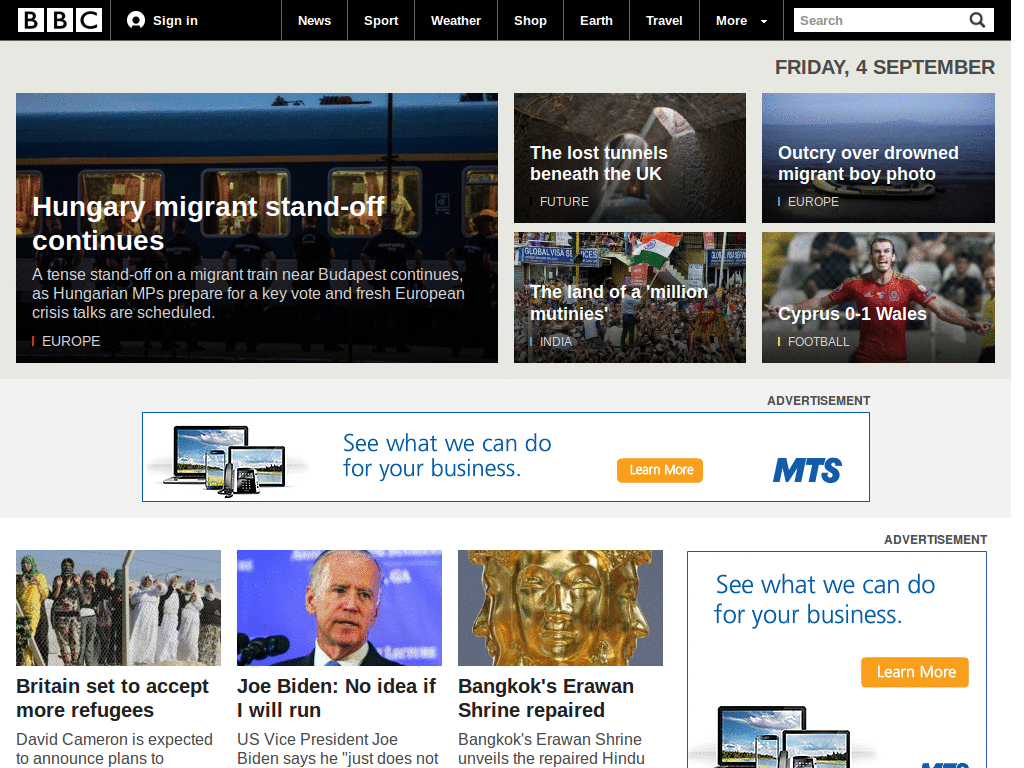Expand the More menu arrow
This screenshot has width=1024, height=768.
point(764,22)
